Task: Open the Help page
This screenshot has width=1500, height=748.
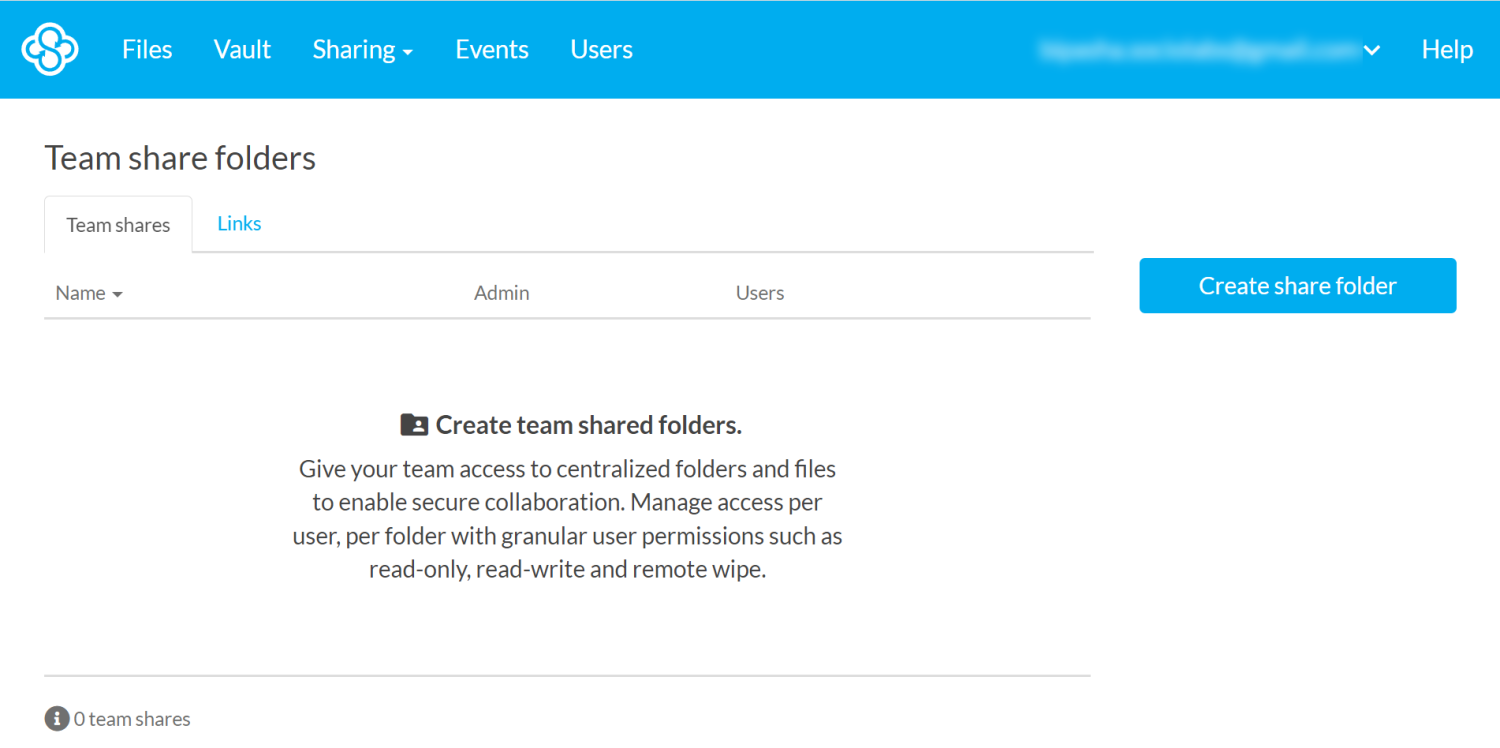Action: (1447, 48)
